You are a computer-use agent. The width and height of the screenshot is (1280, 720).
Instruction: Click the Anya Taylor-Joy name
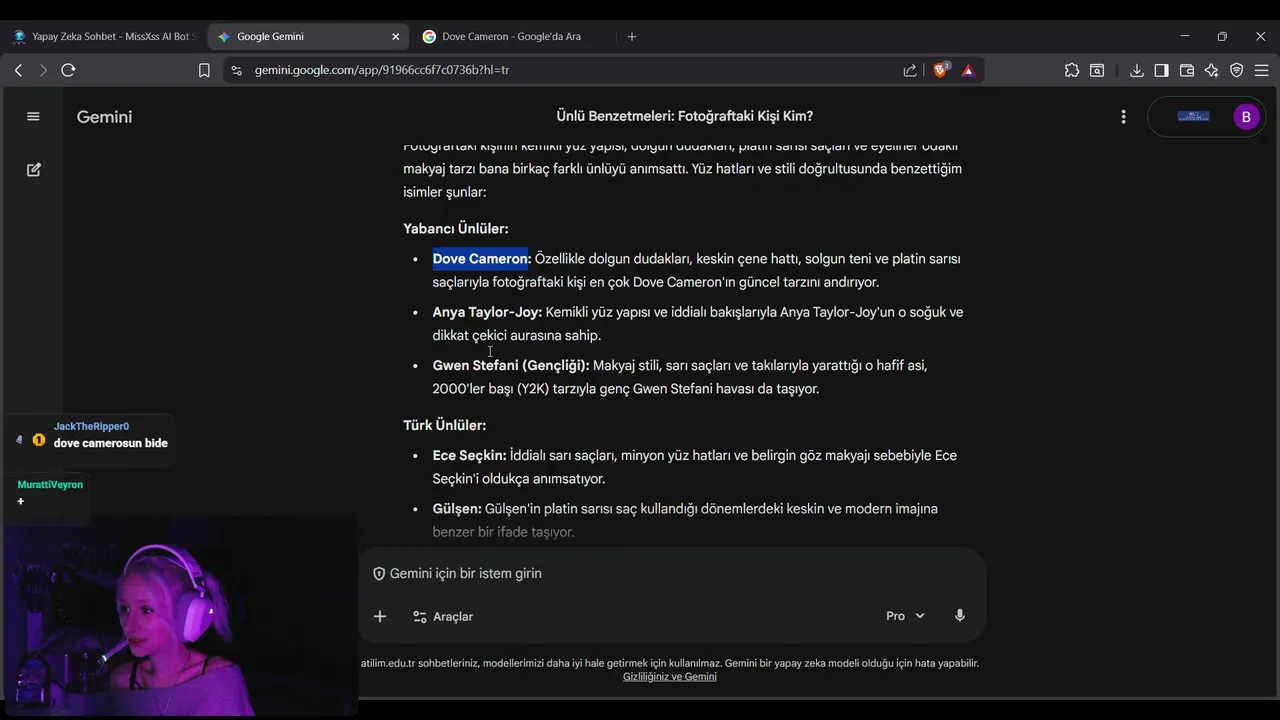pos(487,312)
